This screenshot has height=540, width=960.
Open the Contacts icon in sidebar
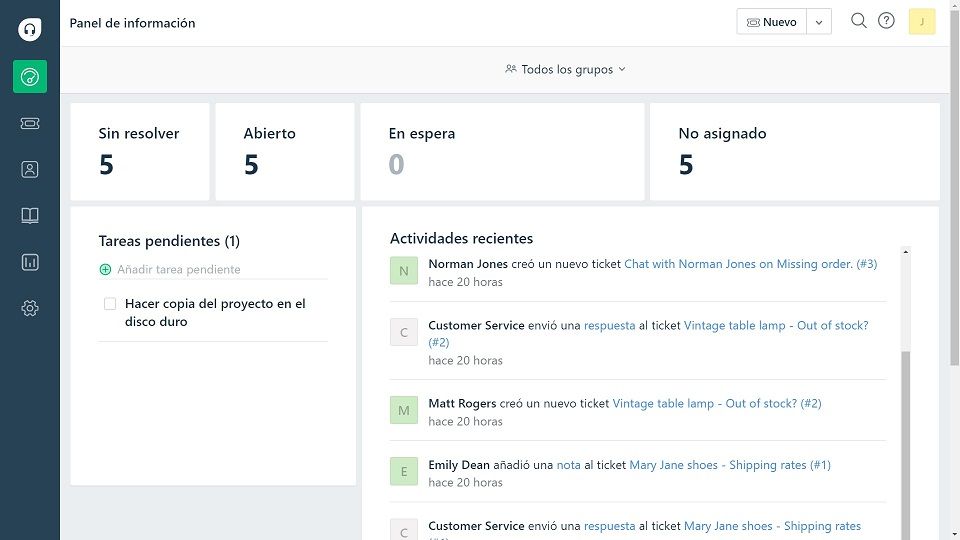[x=29, y=169]
